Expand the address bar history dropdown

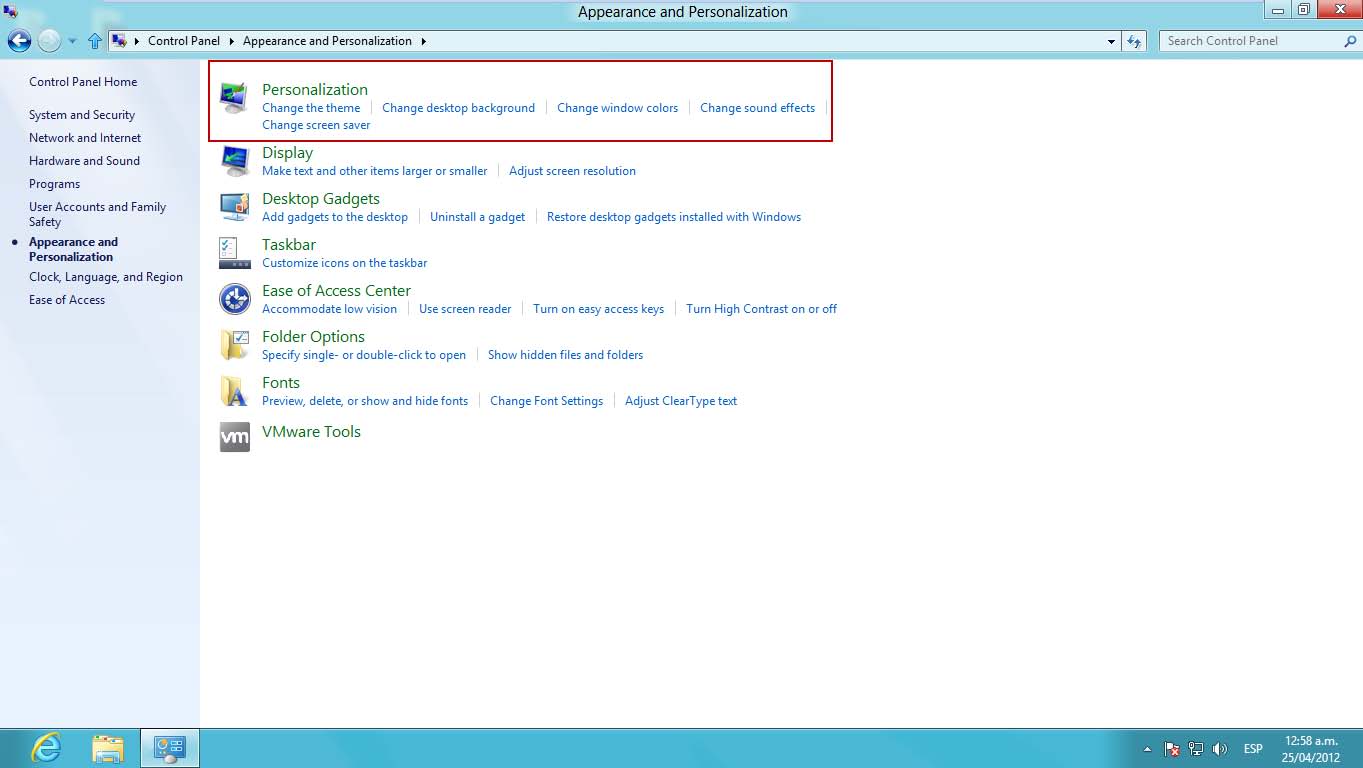[x=1112, y=42]
